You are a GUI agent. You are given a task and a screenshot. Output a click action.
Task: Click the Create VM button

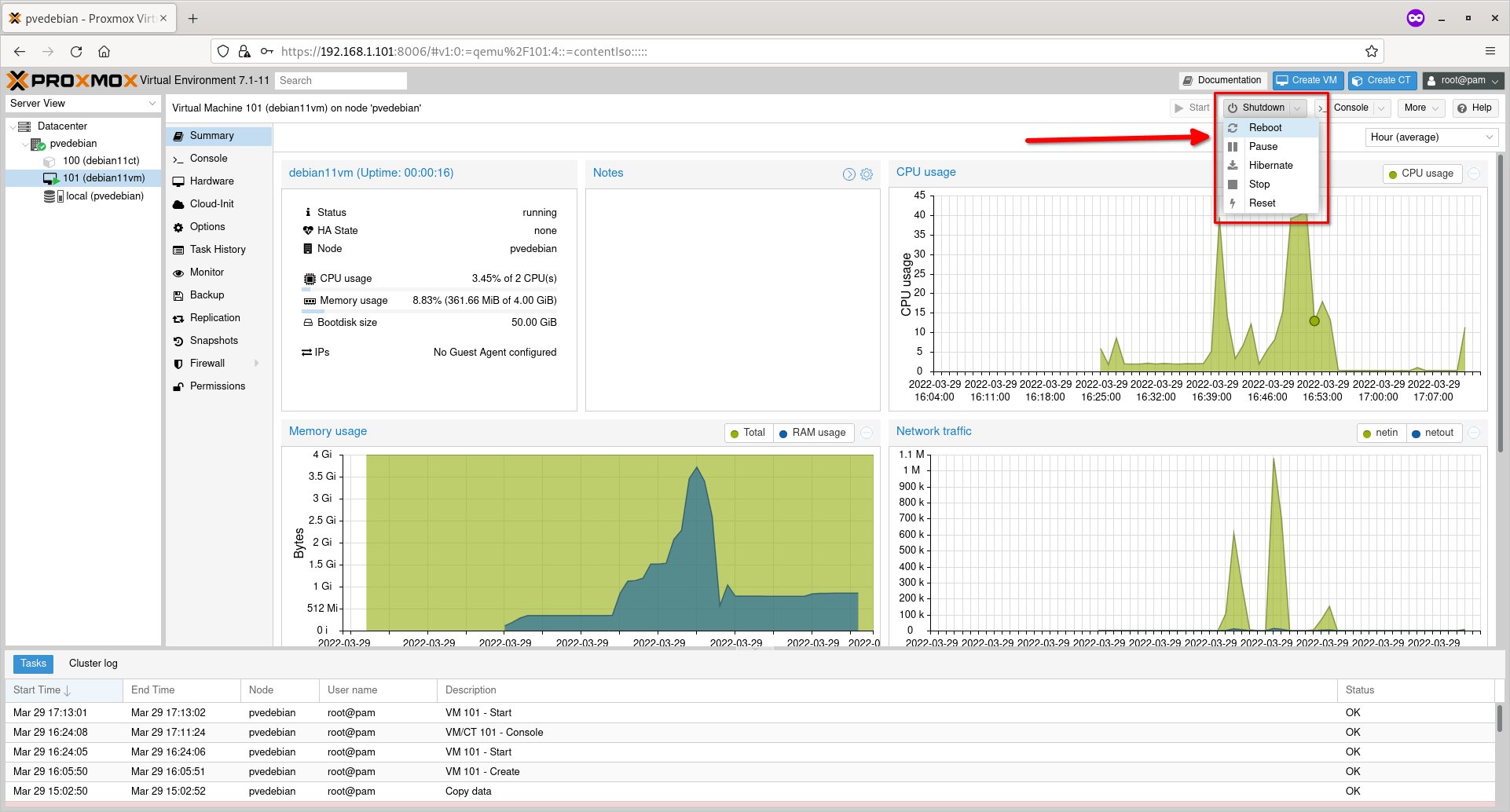1307,80
